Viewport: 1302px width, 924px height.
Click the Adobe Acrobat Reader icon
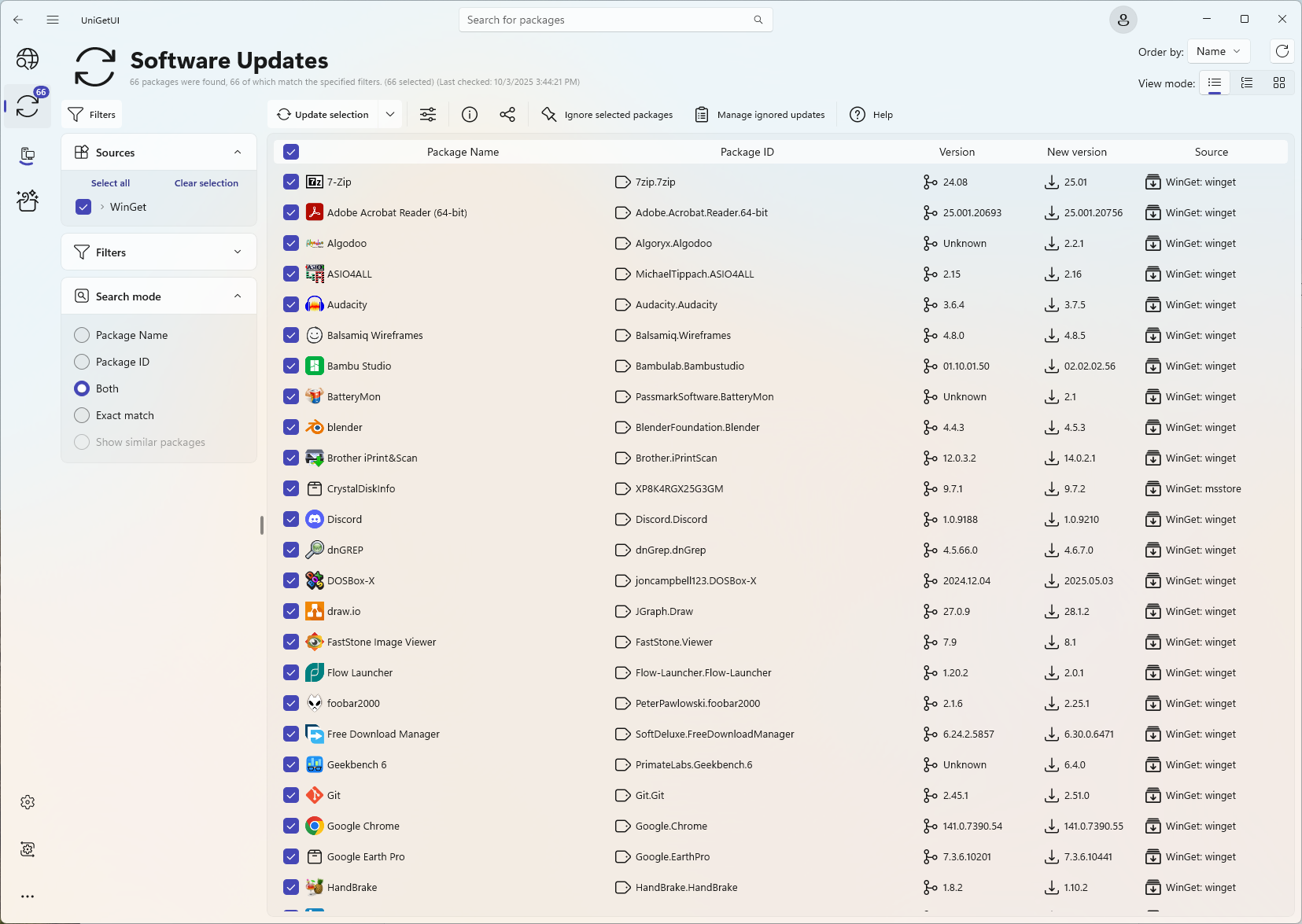point(315,212)
